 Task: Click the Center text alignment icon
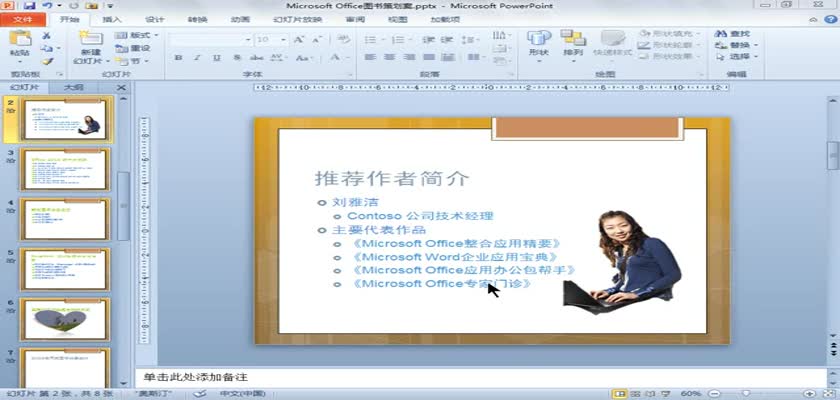point(389,57)
